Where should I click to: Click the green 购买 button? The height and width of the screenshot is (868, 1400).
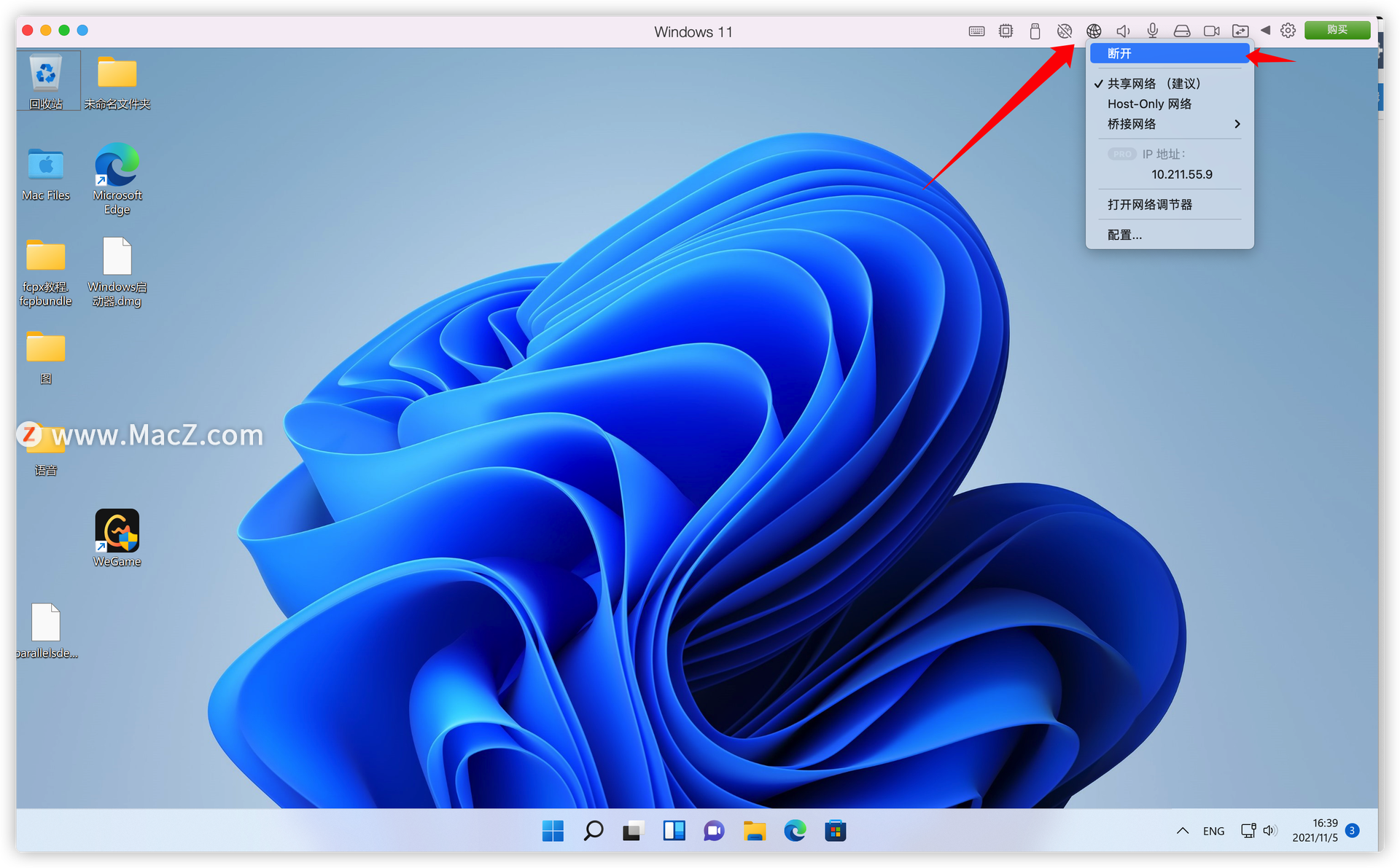[1337, 30]
